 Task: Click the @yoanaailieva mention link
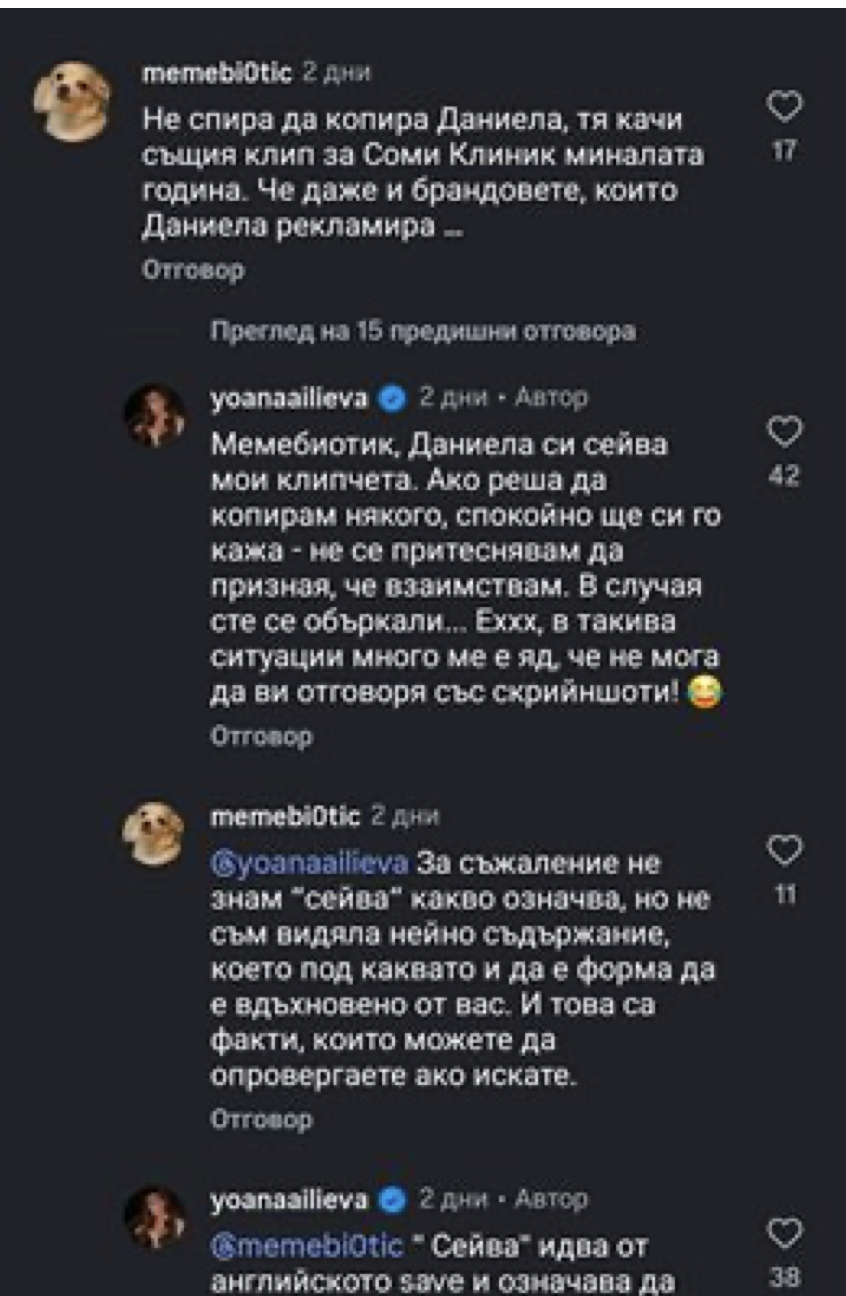(x=310, y=863)
